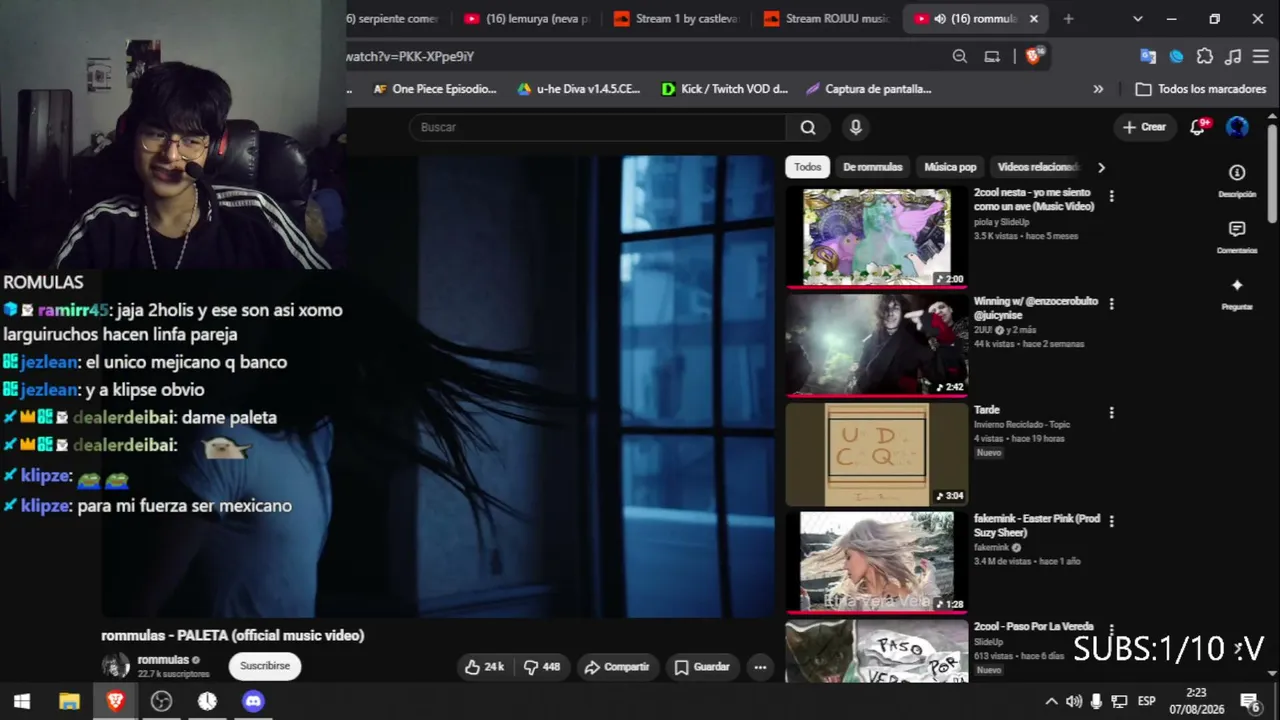Open the zoom magnifier in address bar
Viewport: 1280px width, 720px height.
960,56
